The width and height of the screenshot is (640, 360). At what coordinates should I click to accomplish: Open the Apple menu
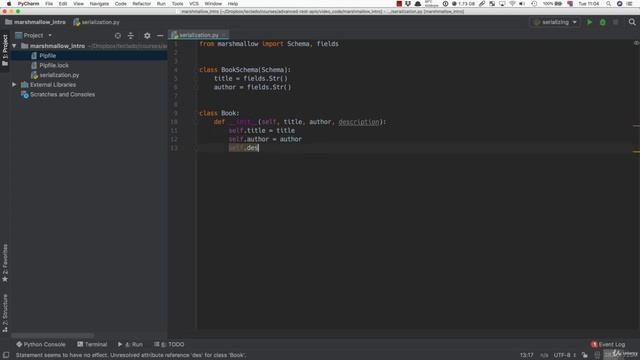pyautogui.click(x=9, y=4)
